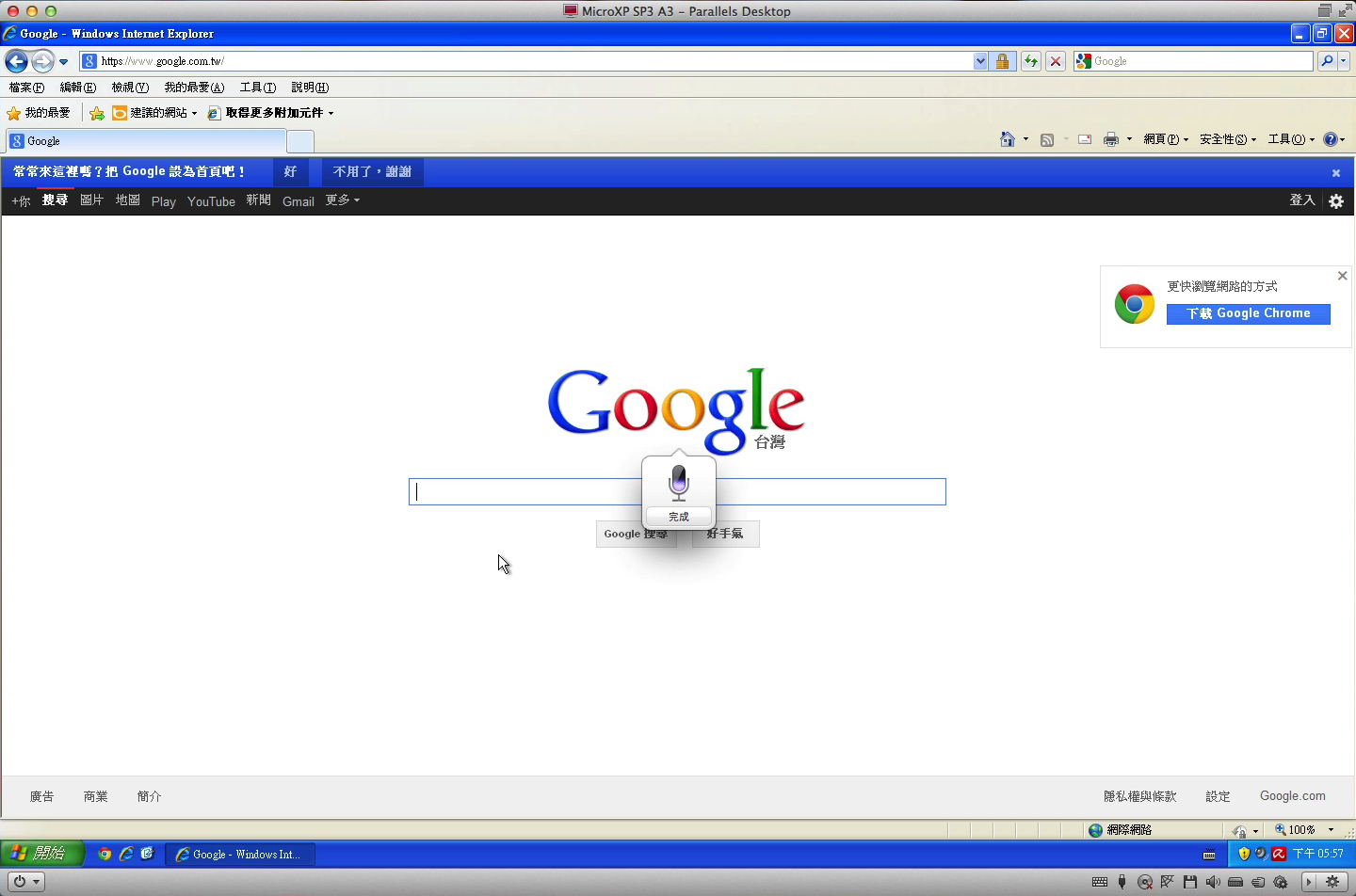Viewport: 1356px width, 896px height.
Task: Expand 建議的網站 suggested sites
Action: point(154,113)
